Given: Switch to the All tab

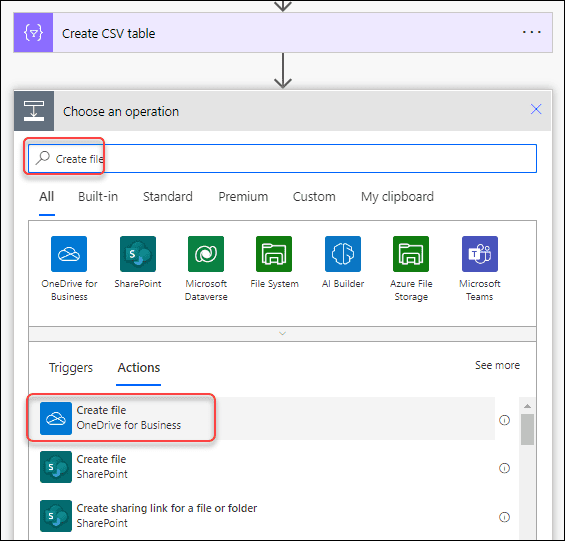Looking at the screenshot, I should pyautogui.click(x=46, y=197).
